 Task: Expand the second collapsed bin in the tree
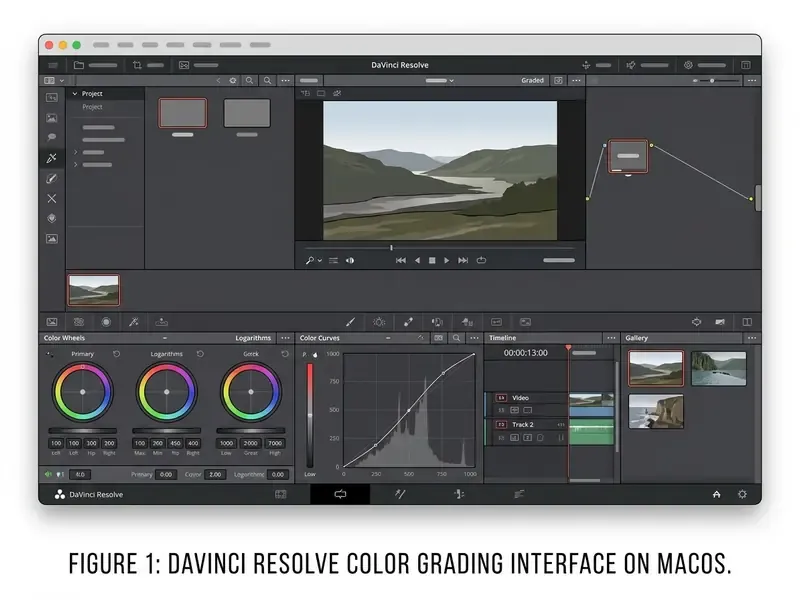[x=76, y=164]
